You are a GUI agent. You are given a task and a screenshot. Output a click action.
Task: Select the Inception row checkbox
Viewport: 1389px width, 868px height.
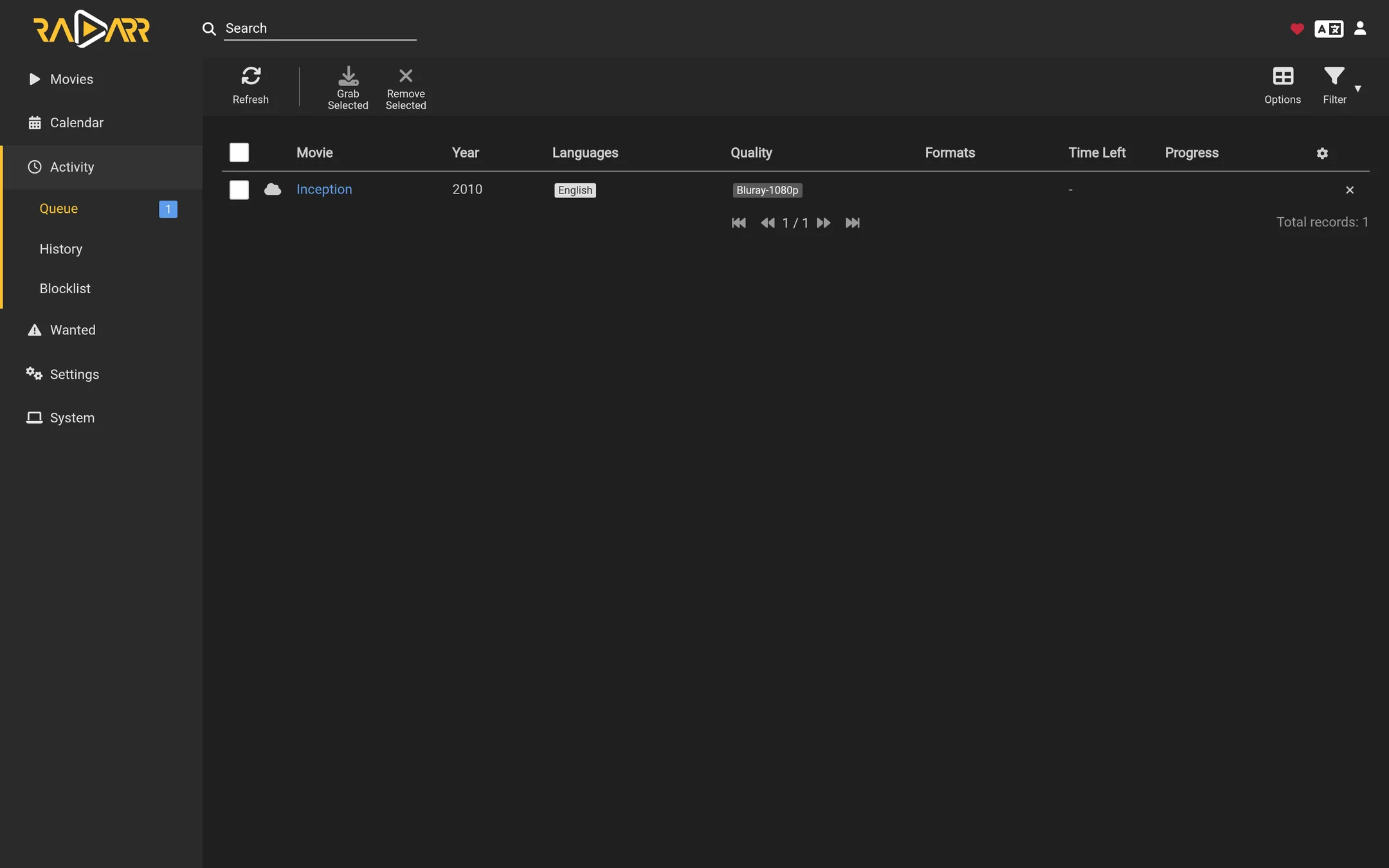click(239, 190)
